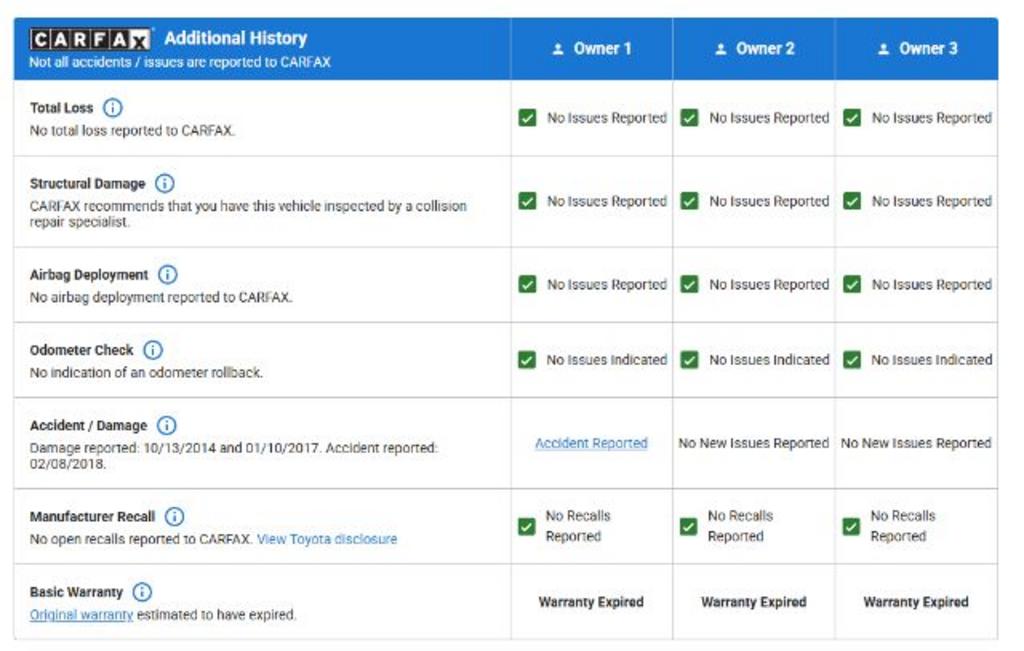Click Owner 1 Warranty Expired cell
This screenshot has width=1024, height=651.
592,602
